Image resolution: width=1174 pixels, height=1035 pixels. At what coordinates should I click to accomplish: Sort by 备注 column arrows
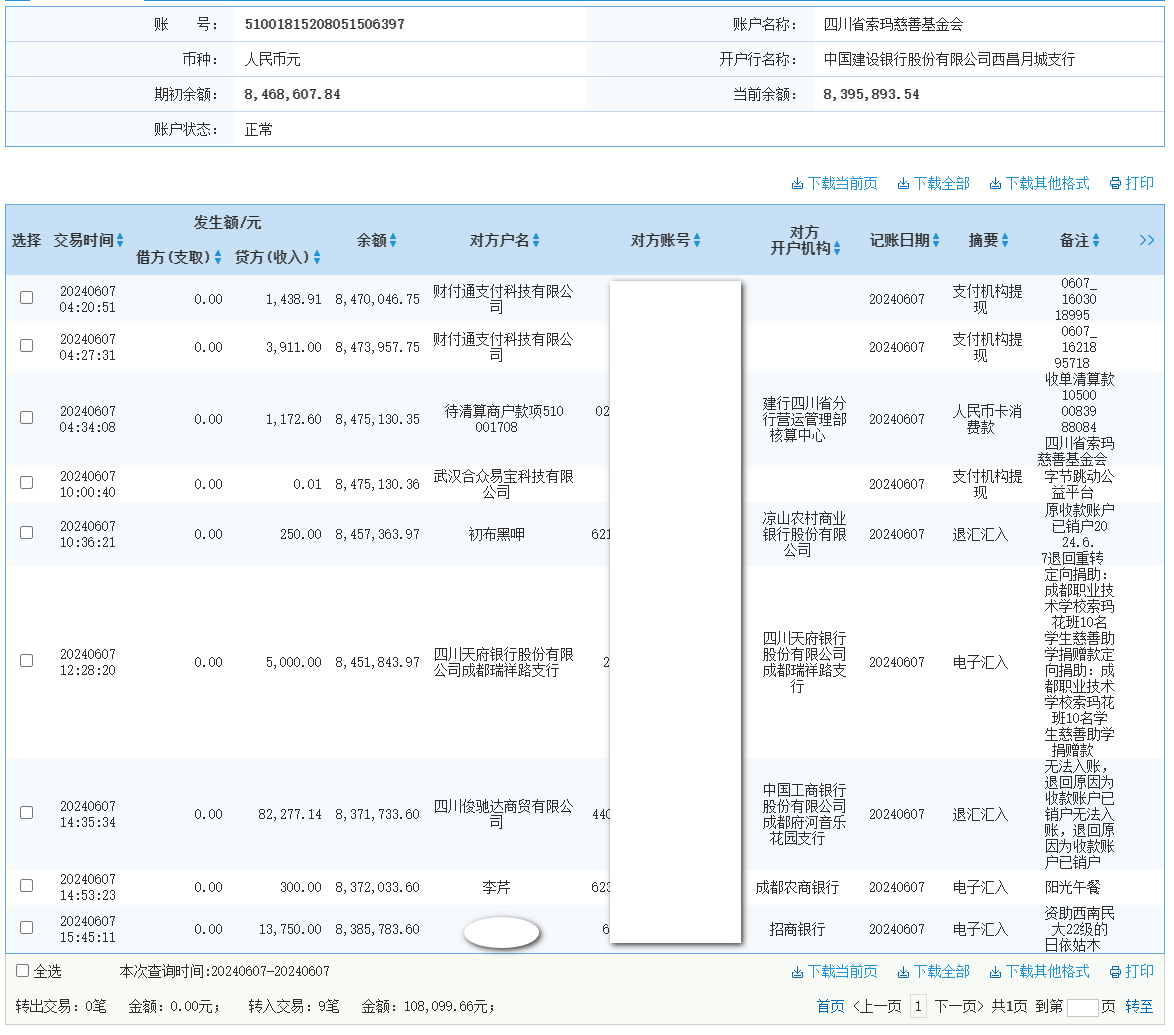point(1096,240)
